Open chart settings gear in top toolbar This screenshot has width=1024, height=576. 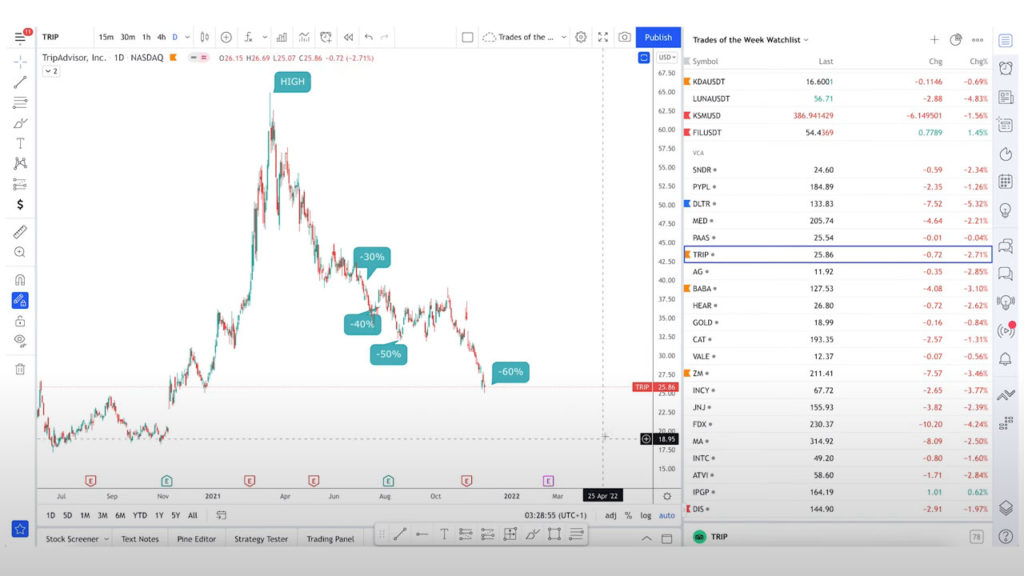[x=581, y=37]
